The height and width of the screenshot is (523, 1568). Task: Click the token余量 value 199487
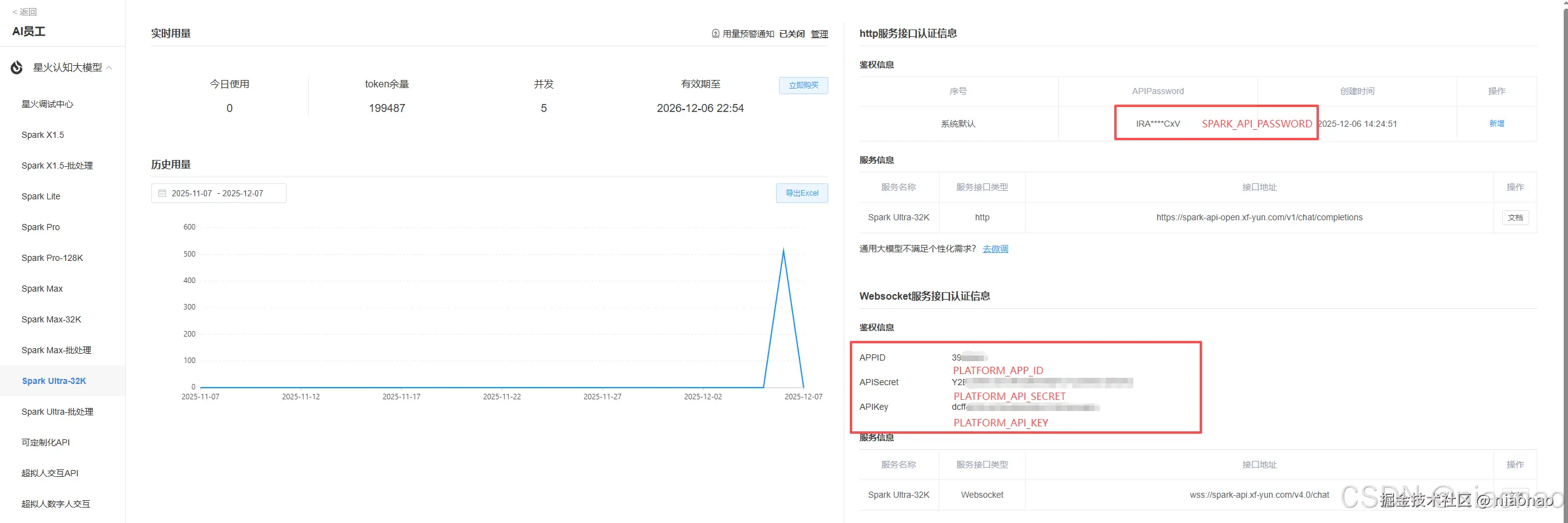[387, 108]
